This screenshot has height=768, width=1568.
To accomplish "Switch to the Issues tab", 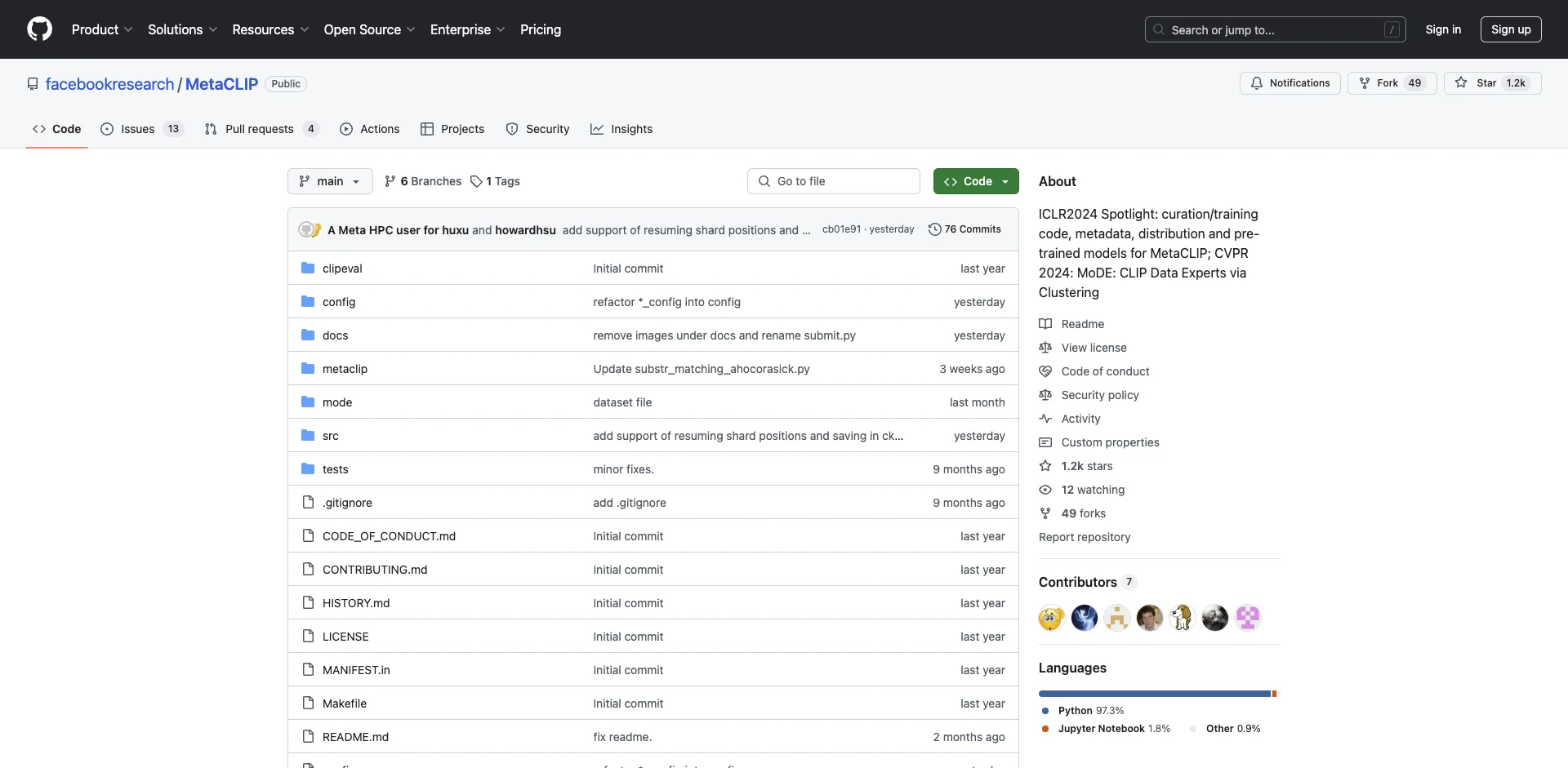I will click(x=142, y=129).
